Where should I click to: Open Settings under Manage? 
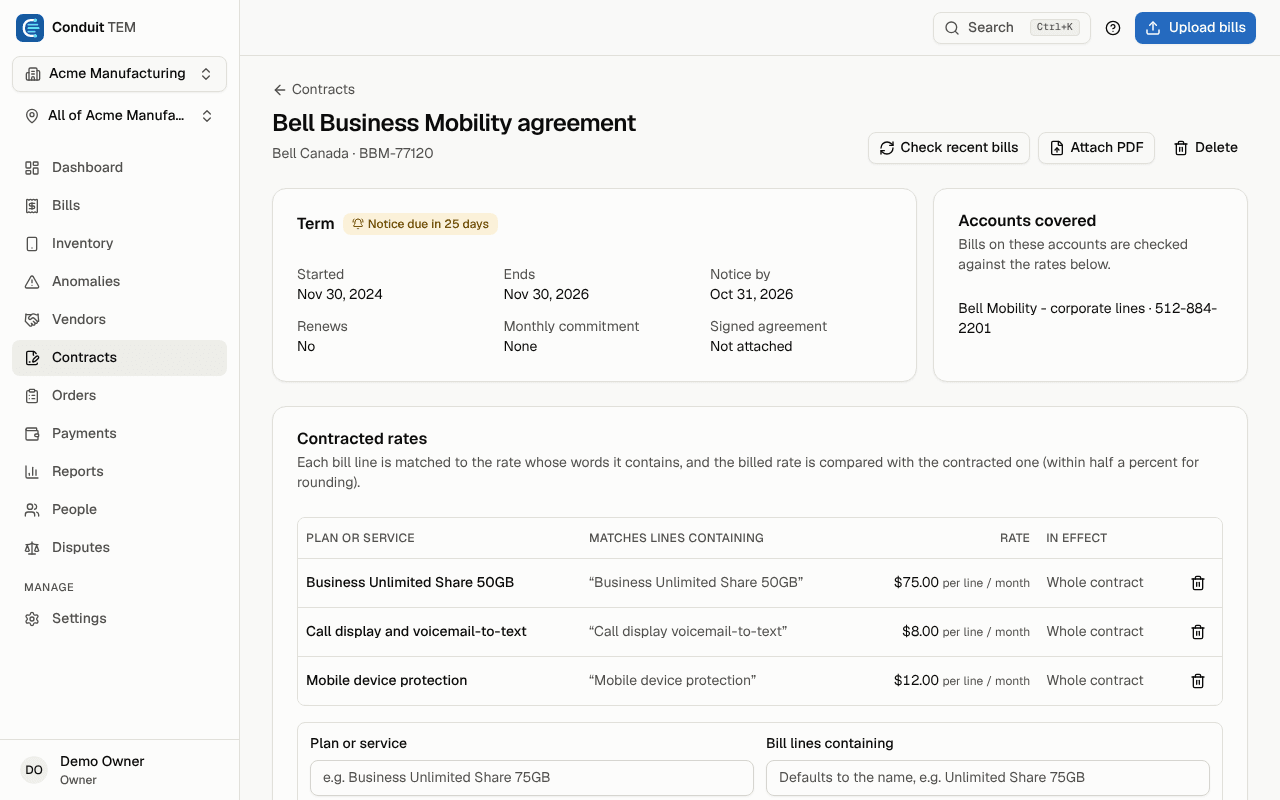(120, 619)
